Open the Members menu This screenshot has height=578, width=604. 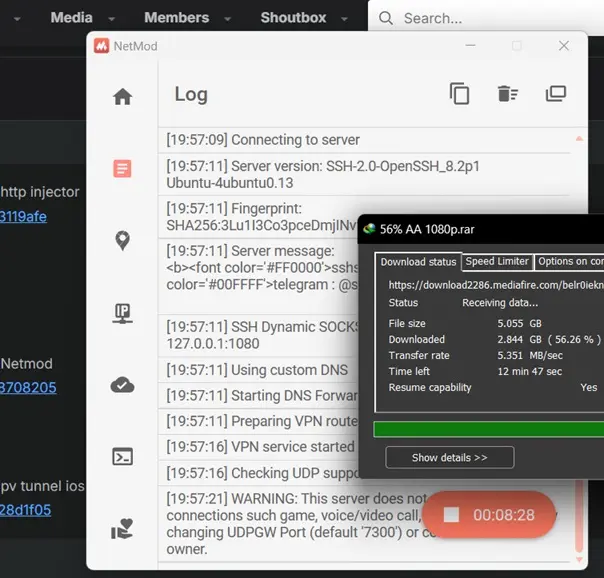177,17
